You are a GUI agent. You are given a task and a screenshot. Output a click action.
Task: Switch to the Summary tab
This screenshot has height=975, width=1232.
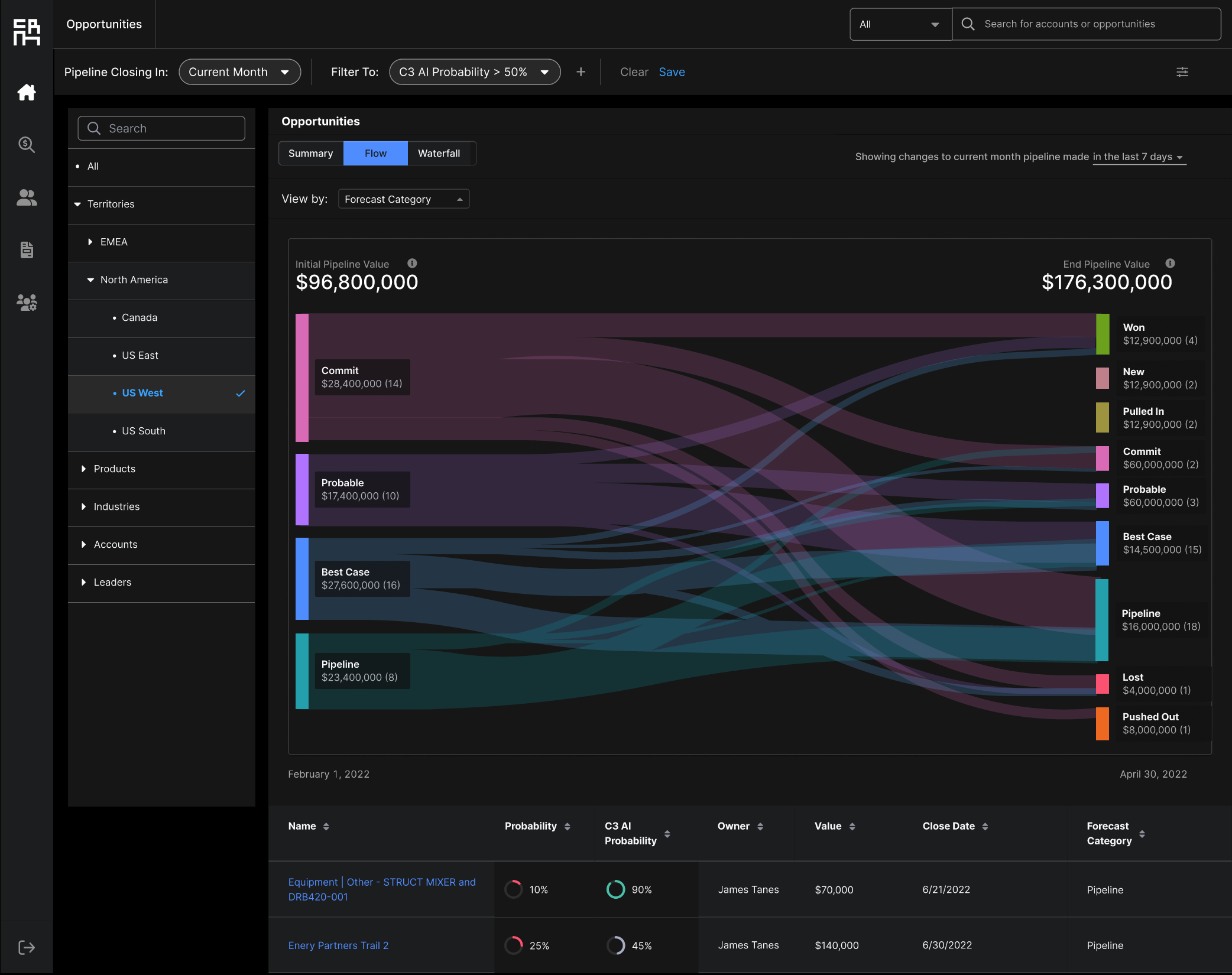[310, 154]
